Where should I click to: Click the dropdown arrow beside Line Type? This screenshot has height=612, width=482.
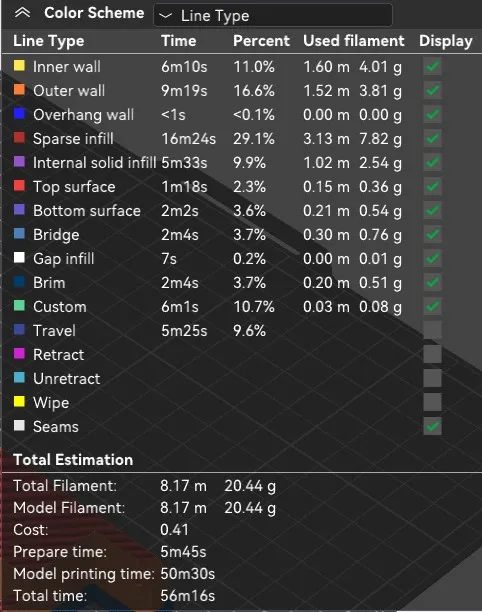coord(166,16)
